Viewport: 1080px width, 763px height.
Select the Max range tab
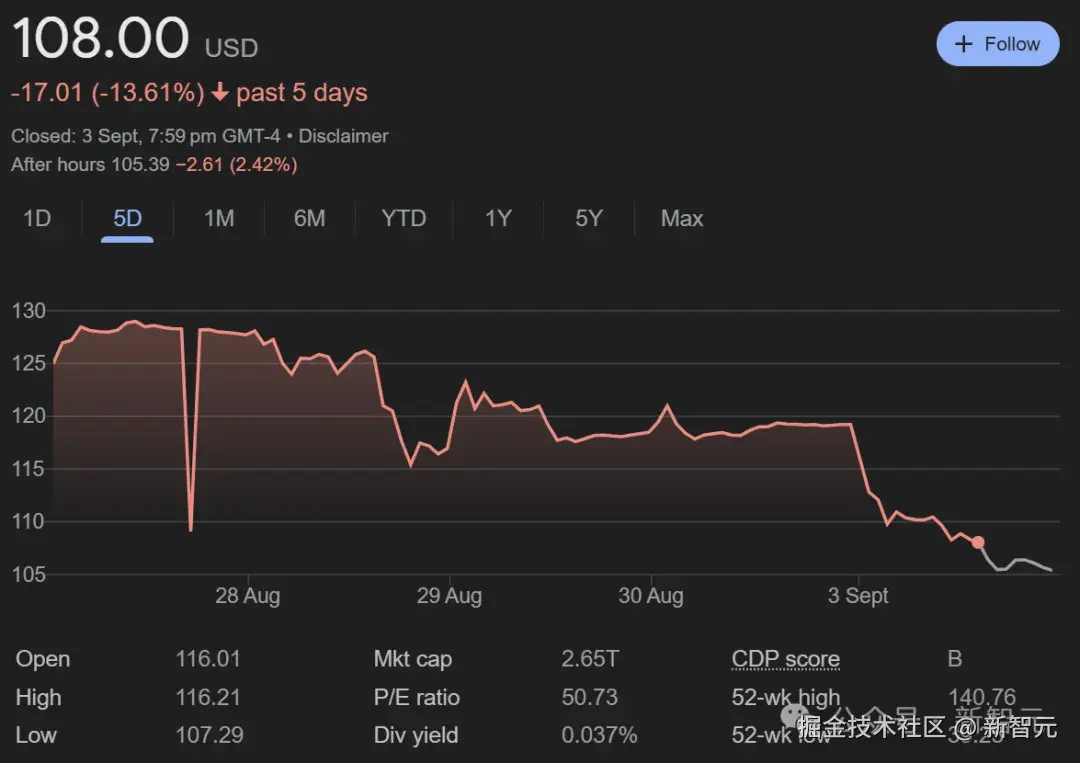682,218
